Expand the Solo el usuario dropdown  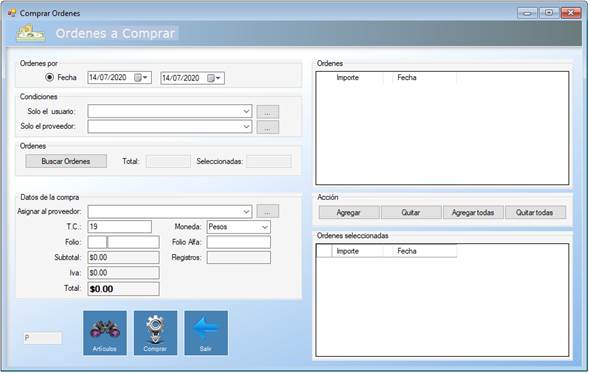[x=246, y=111]
